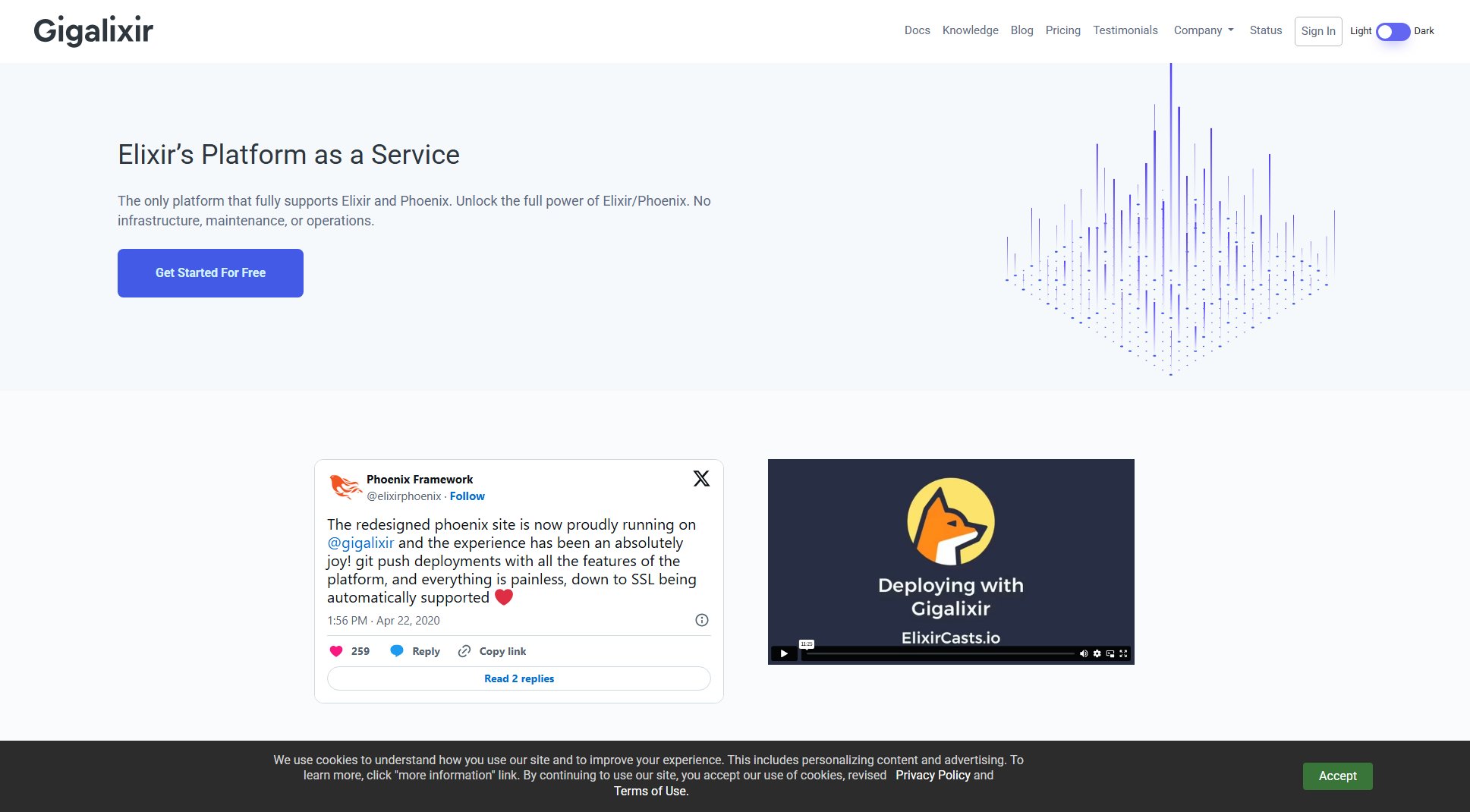Screen dimensions: 1470x812
Task: Open the Phoenix Framework profile name
Action: [x=420, y=480]
